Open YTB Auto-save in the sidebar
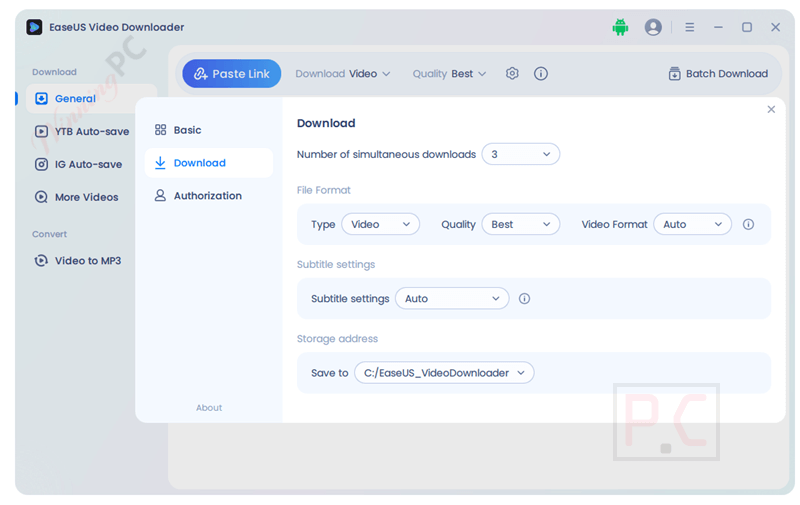This screenshot has height=505, width=800. (x=82, y=132)
